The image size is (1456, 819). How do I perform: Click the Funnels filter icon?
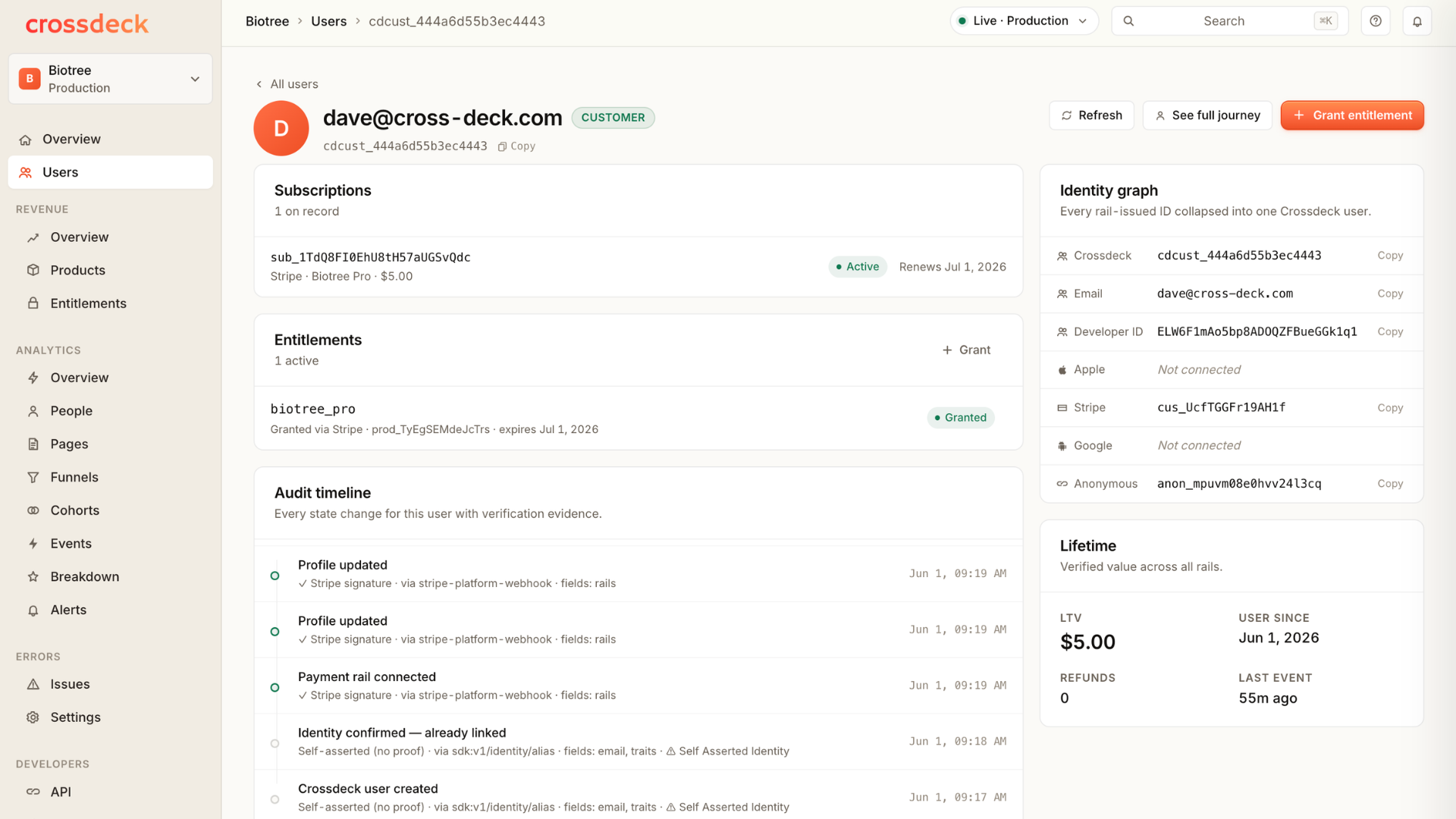pyautogui.click(x=33, y=477)
